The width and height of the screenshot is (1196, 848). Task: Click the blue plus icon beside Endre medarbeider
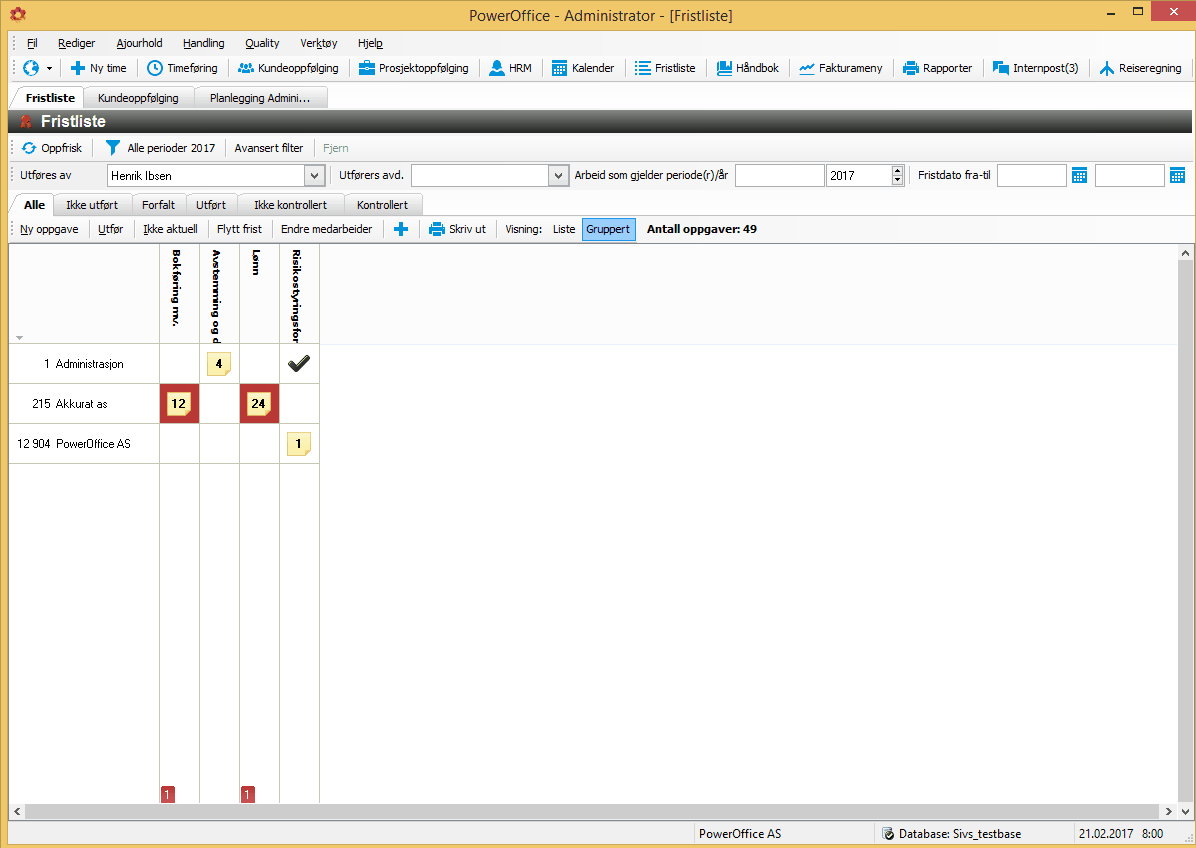click(400, 229)
